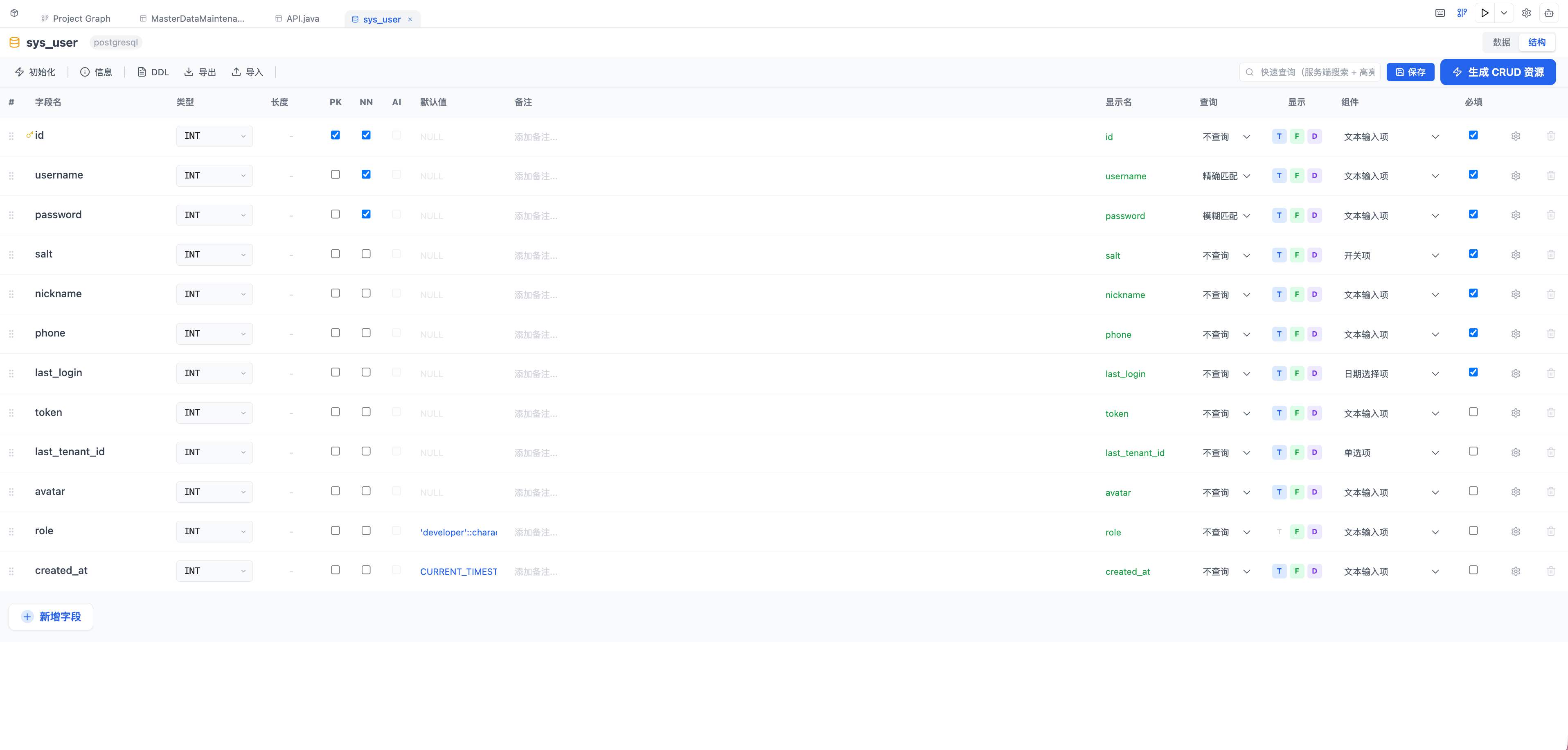
Task: Click the 新增字段 button
Action: [51, 617]
